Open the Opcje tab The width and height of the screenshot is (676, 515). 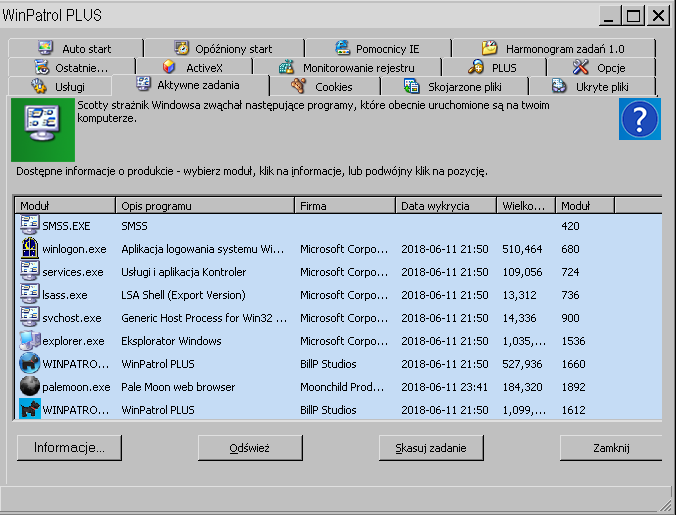[601, 68]
